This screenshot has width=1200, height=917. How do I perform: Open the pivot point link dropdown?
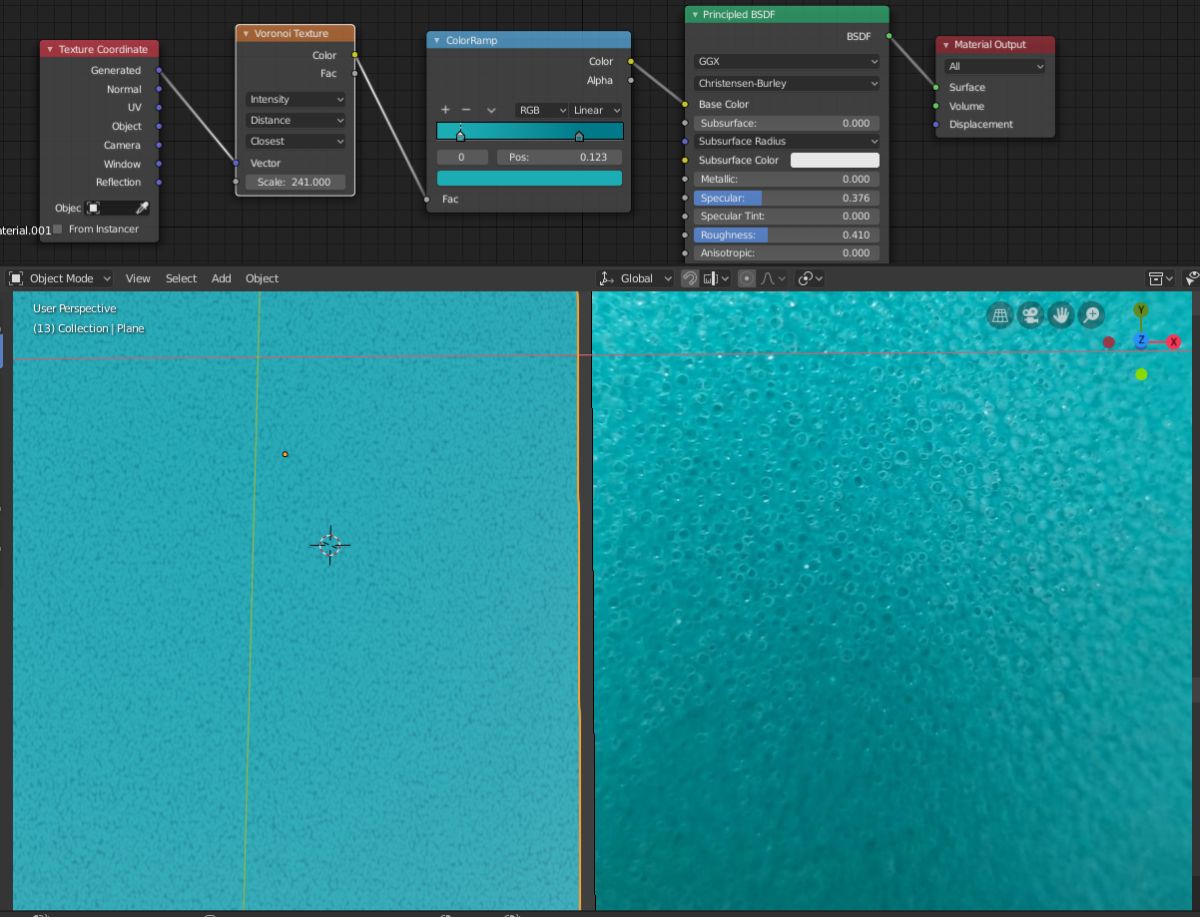[811, 278]
